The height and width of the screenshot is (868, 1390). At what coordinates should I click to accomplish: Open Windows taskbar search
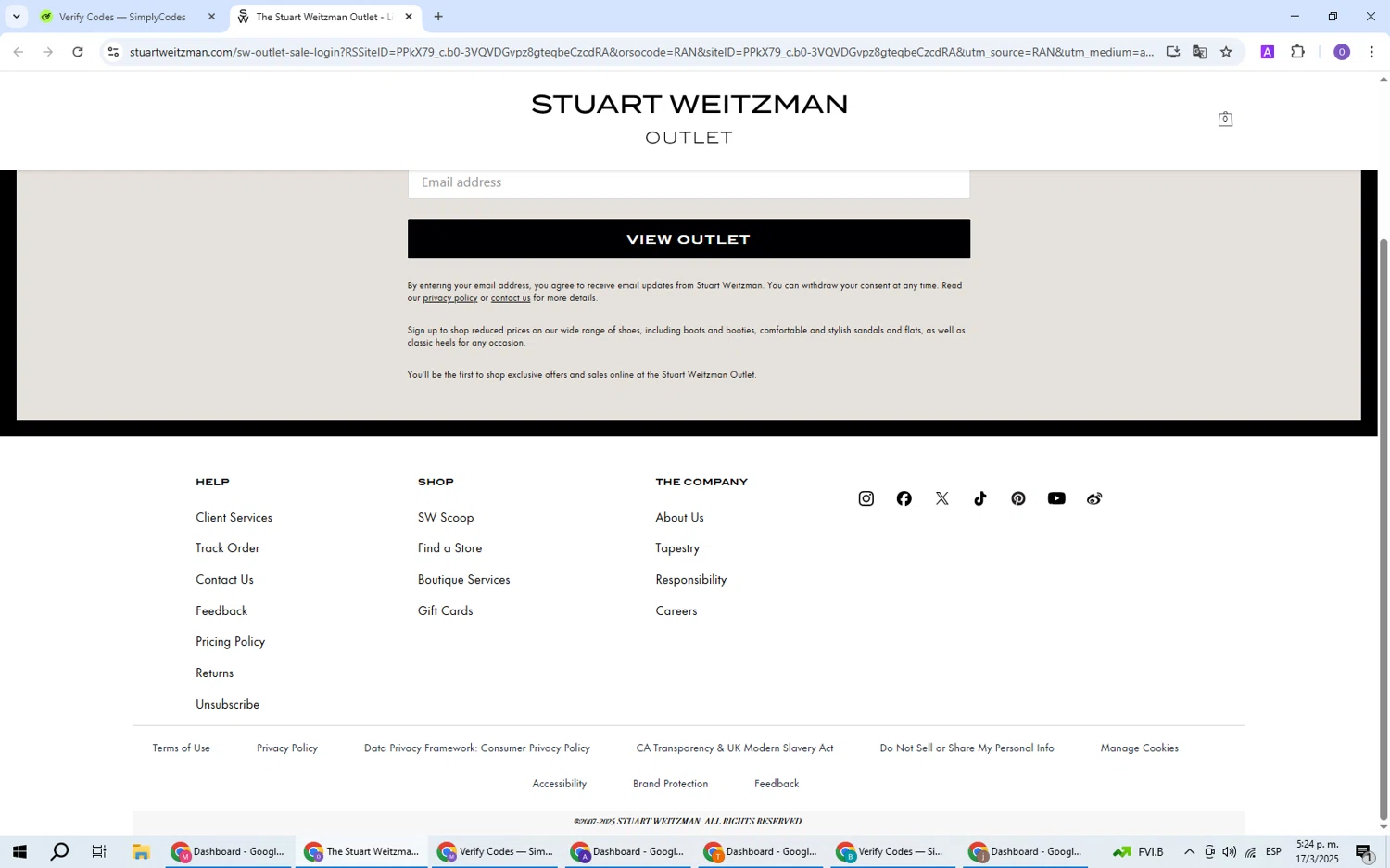[x=59, y=851]
